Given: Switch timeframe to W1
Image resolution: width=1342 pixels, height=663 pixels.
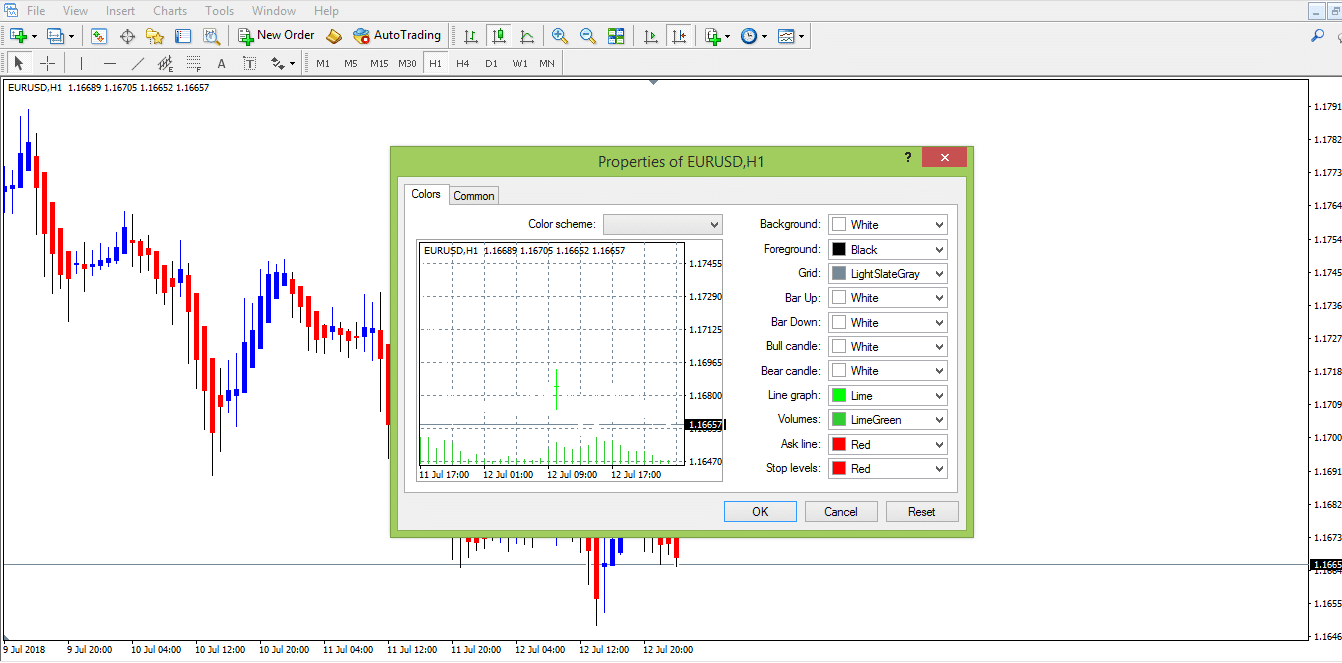Looking at the screenshot, I should [520, 63].
